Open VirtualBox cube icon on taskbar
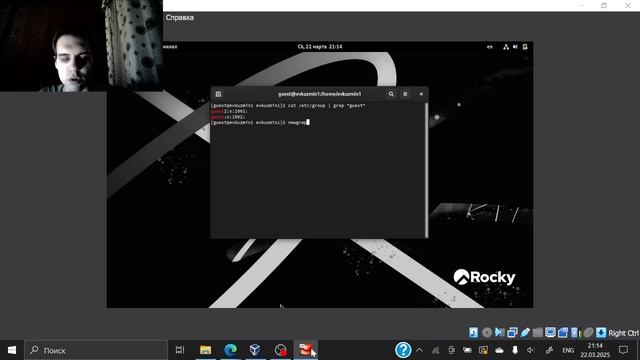 255,350
